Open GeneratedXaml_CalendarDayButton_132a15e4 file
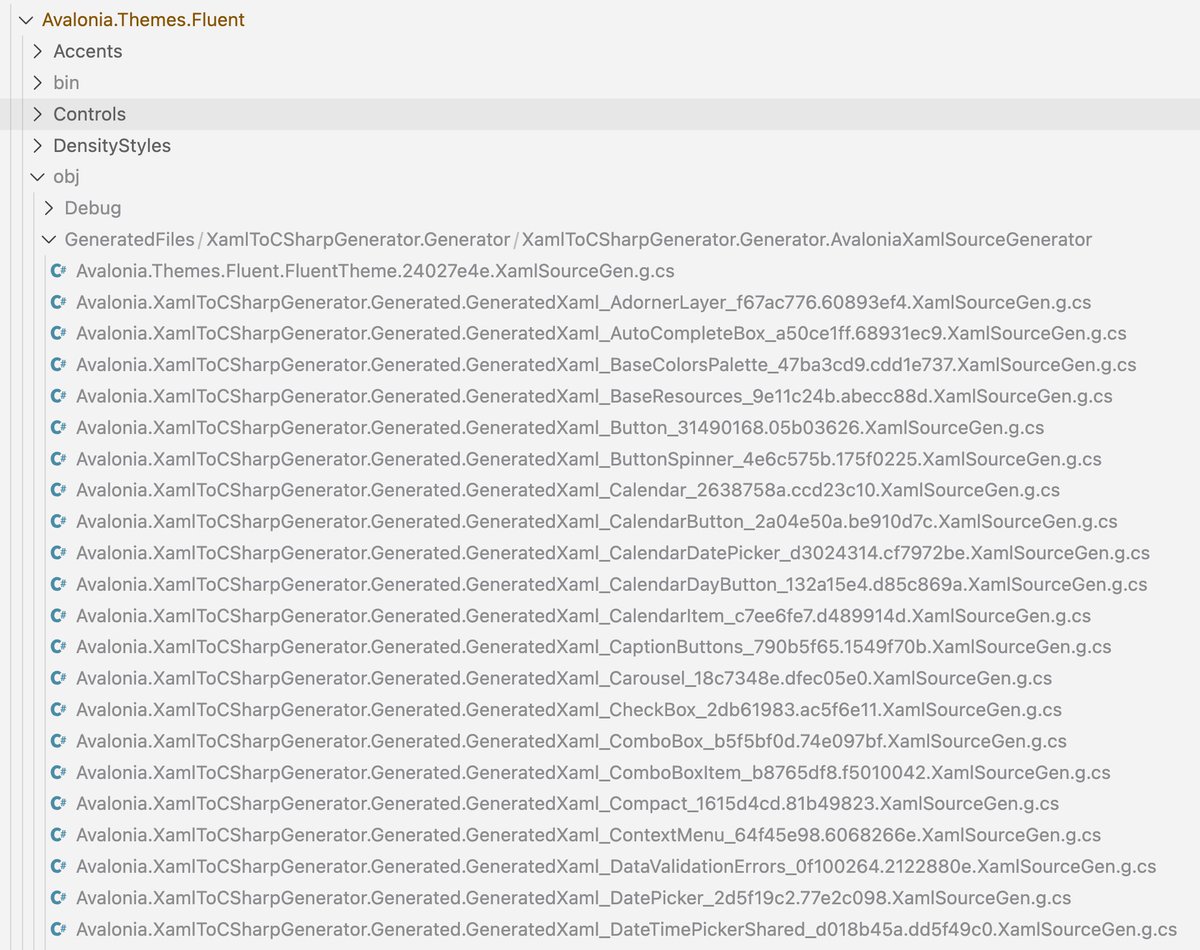This screenshot has width=1200, height=950. [612, 585]
